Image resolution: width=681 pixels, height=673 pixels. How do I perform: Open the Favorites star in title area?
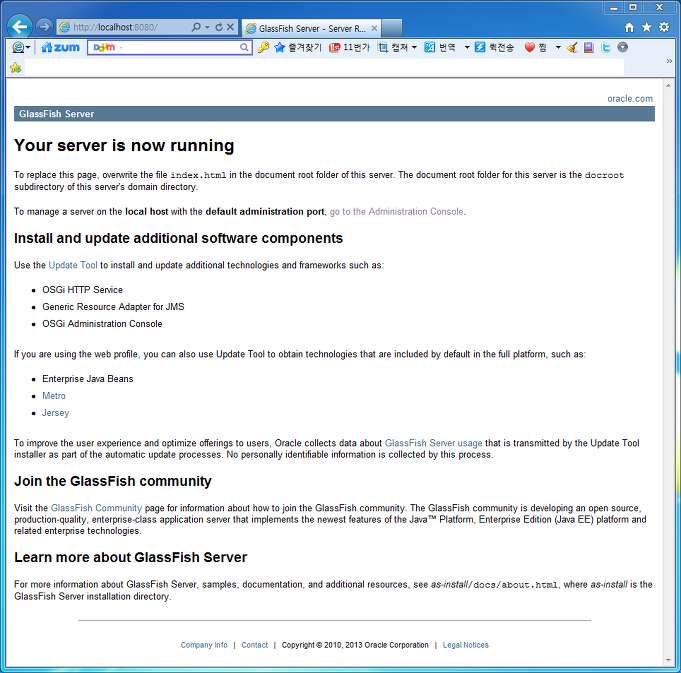pos(647,27)
